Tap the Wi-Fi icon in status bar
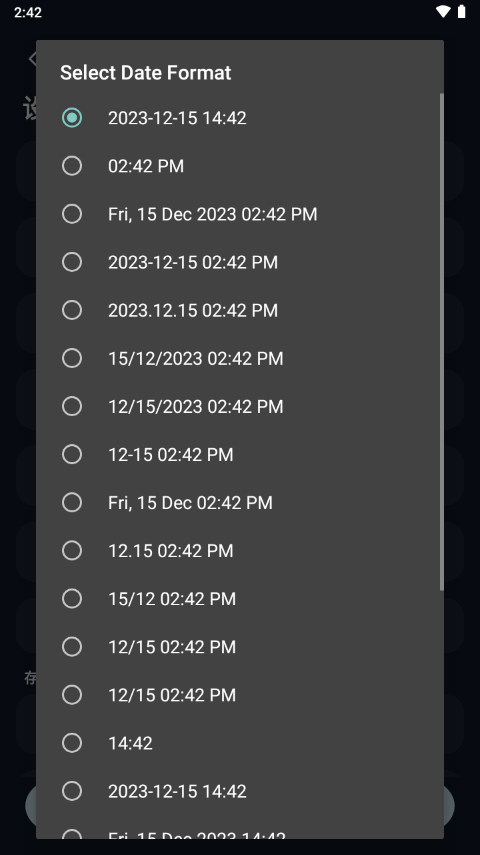This screenshot has height=855, width=480. coord(443,11)
